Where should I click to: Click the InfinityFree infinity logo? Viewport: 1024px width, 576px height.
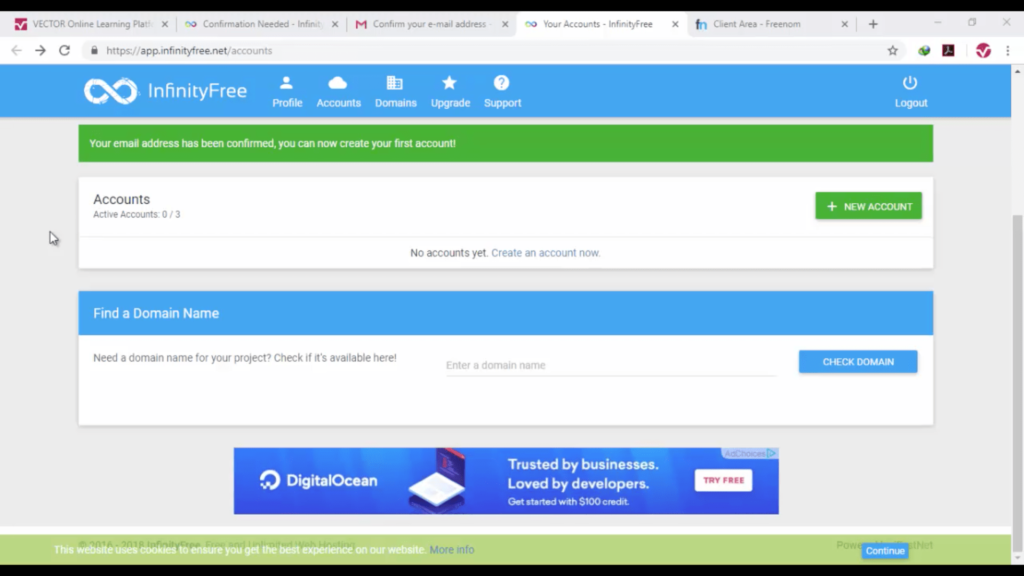click(111, 91)
